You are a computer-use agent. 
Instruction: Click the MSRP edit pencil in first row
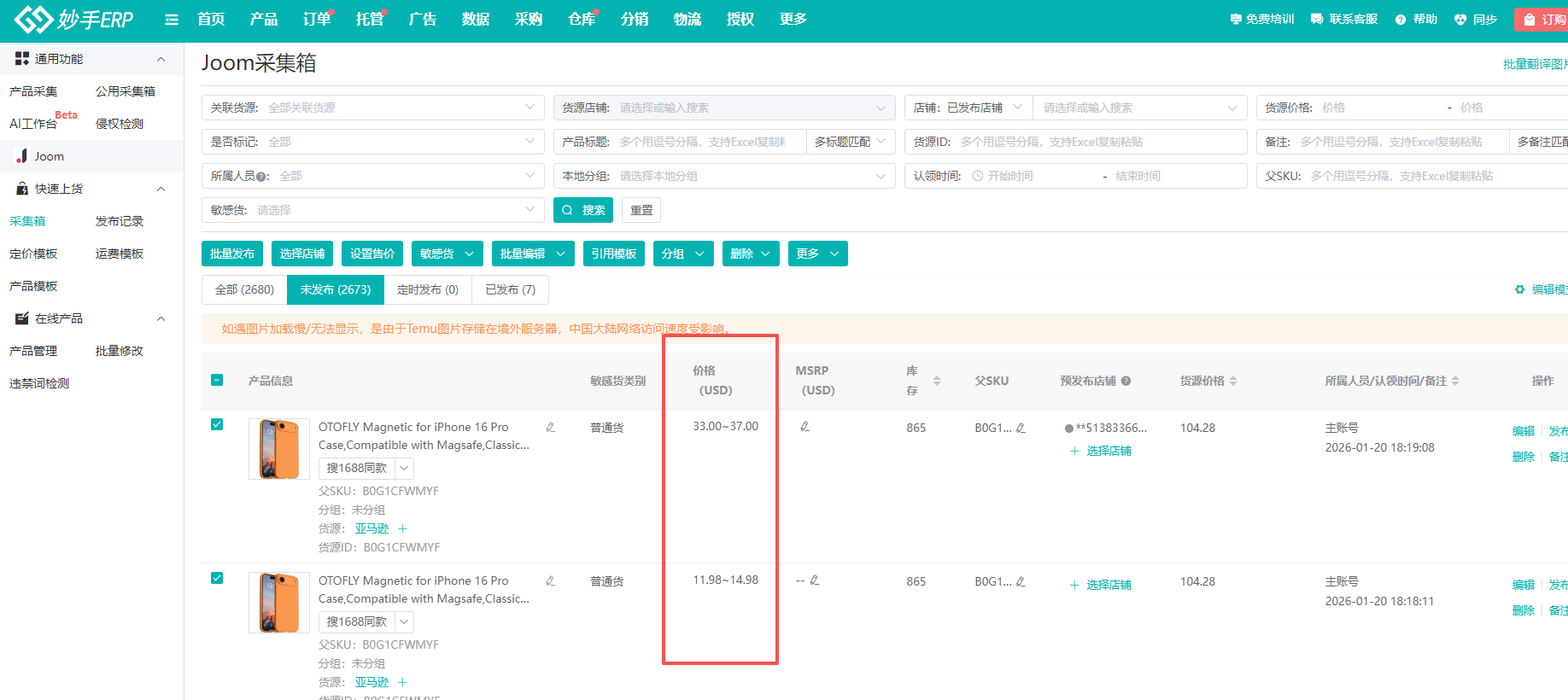point(804,426)
